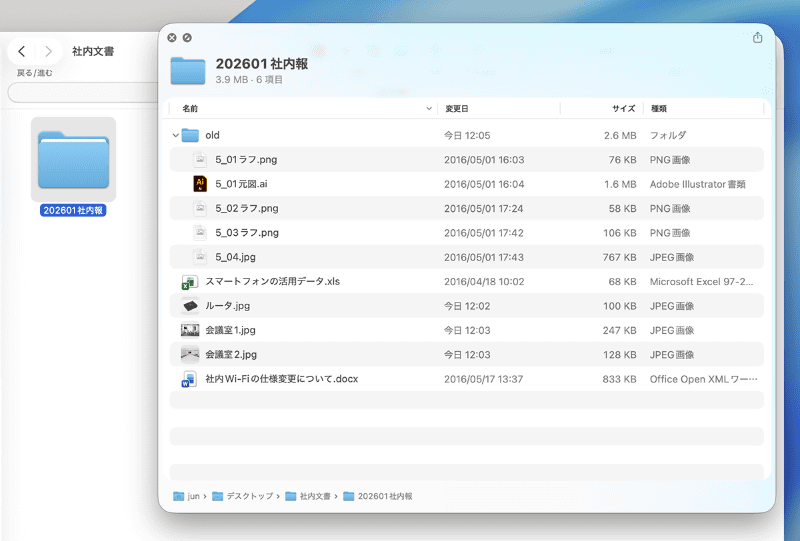Sort by the 名前 column header

click(190, 109)
